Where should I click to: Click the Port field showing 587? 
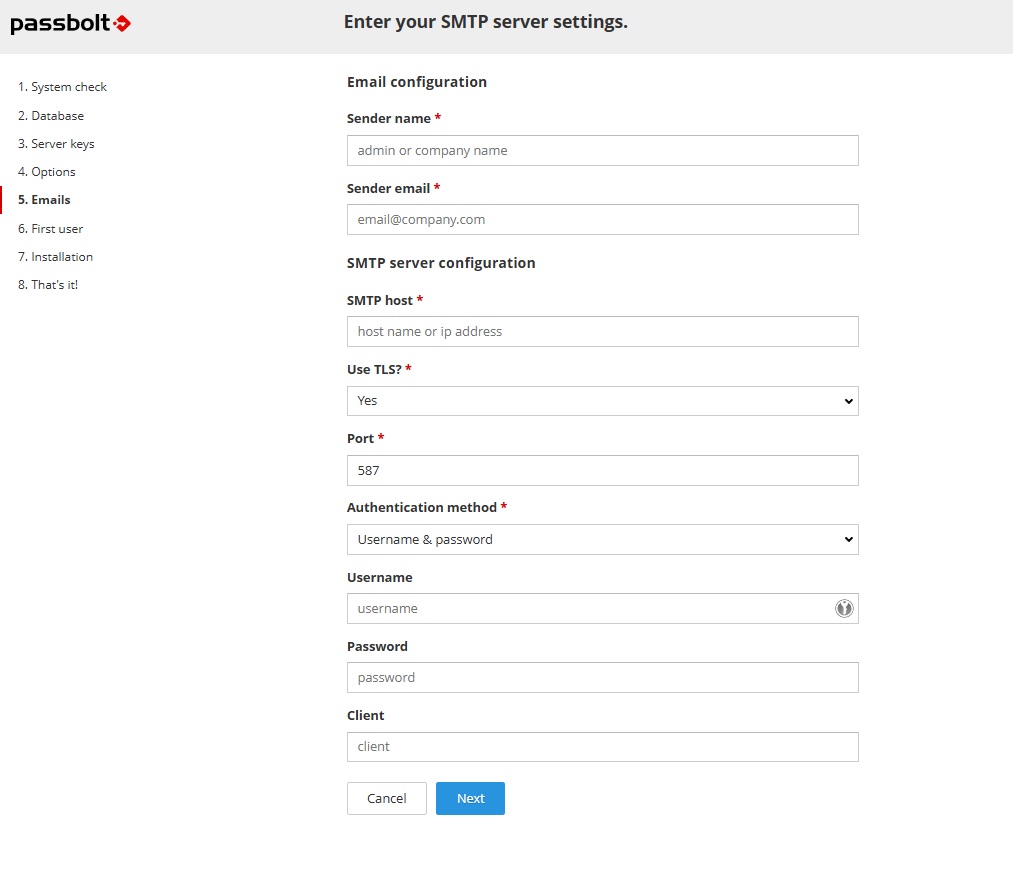click(602, 470)
